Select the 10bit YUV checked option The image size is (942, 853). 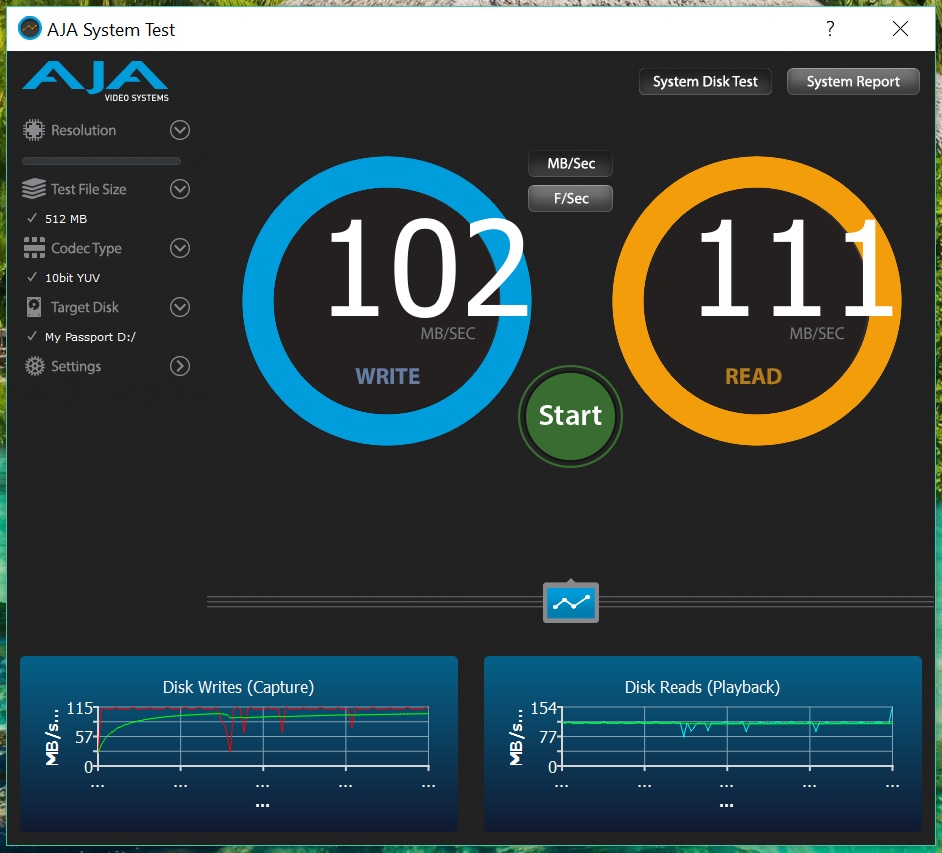[64, 278]
